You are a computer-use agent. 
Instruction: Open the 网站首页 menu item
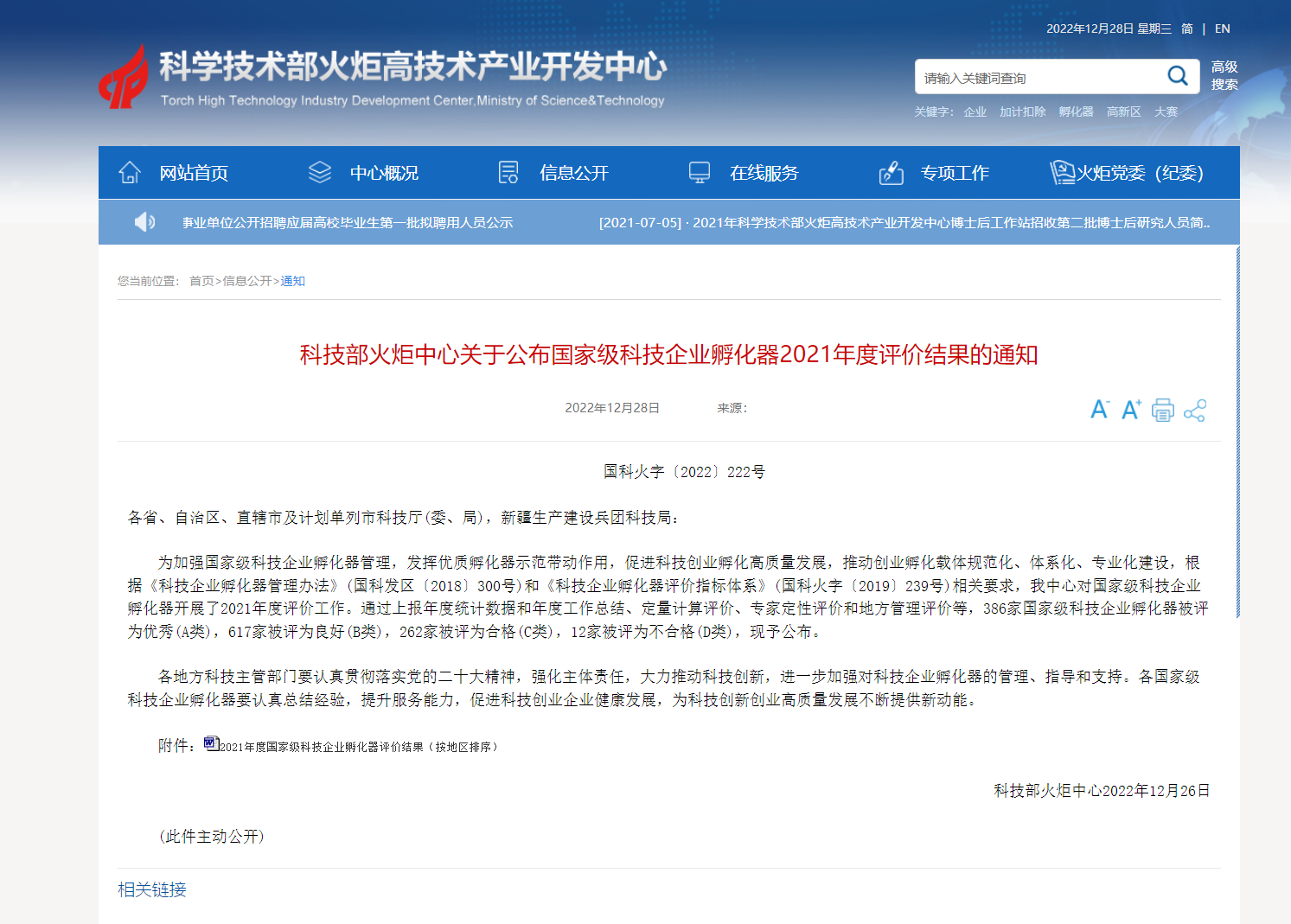pos(194,173)
